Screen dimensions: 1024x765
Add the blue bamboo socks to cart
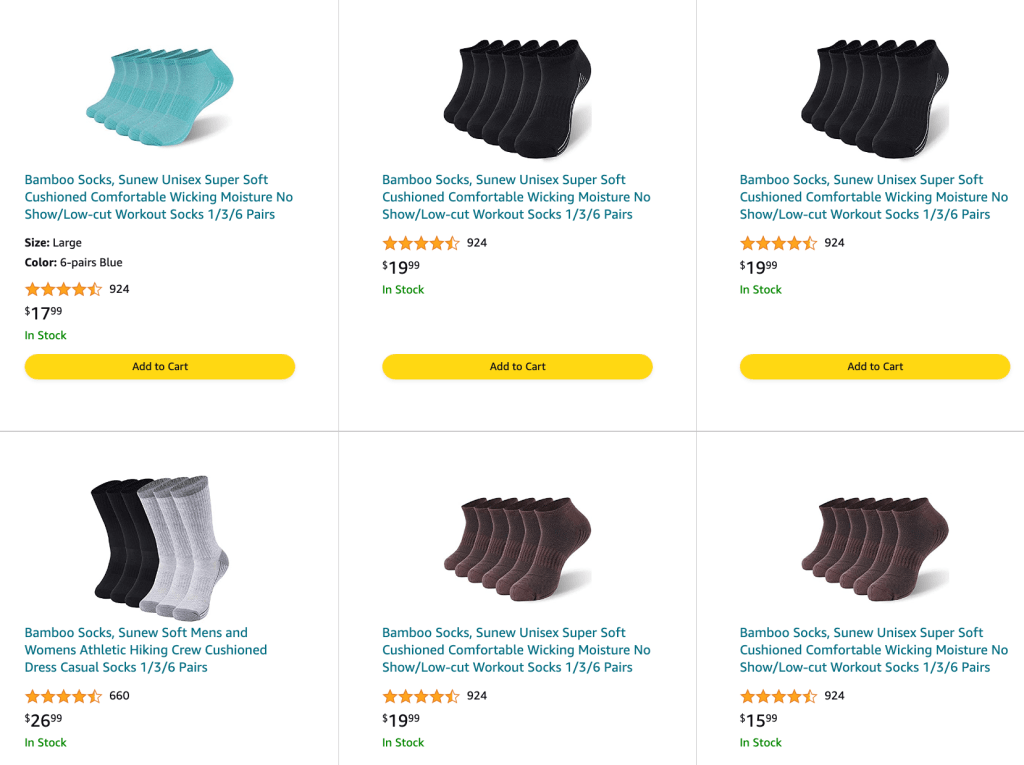(x=159, y=366)
